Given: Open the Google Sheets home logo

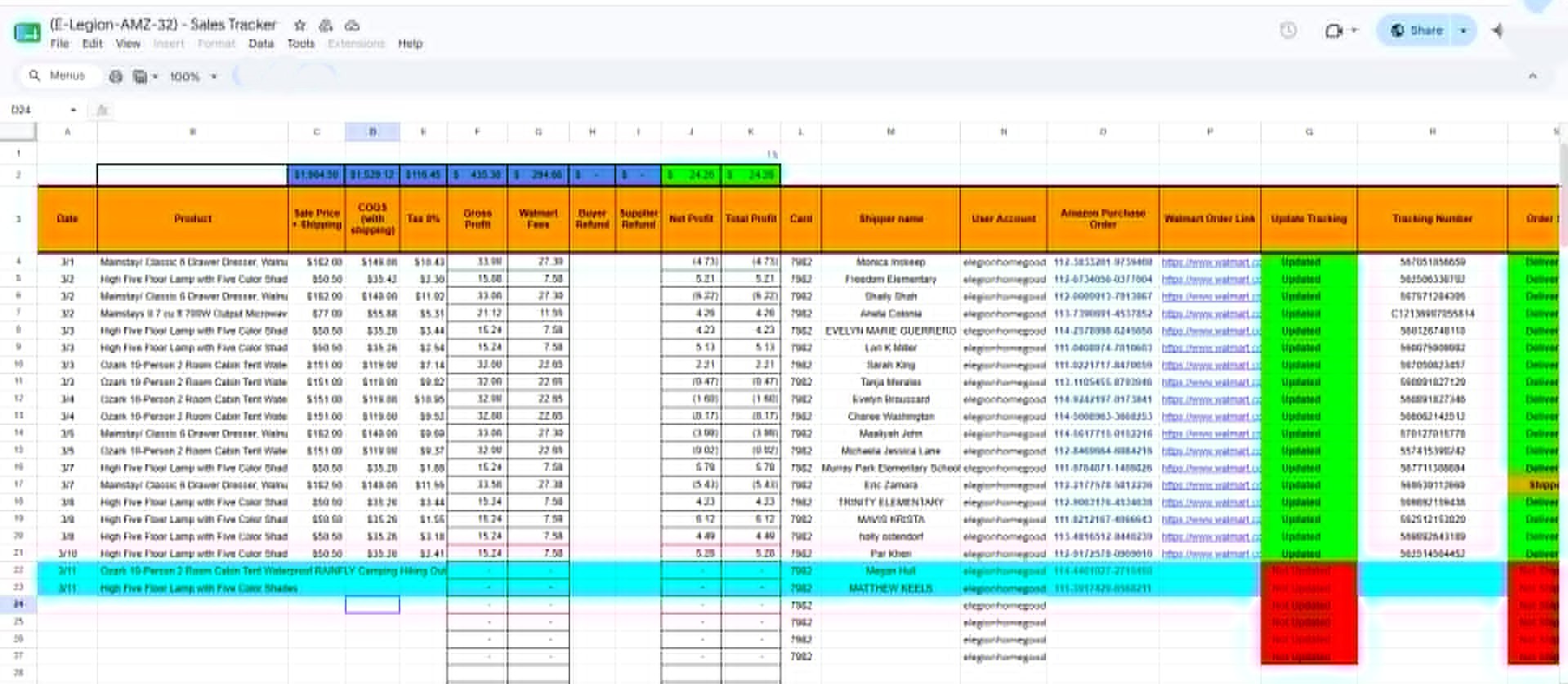Looking at the screenshot, I should 27,33.
